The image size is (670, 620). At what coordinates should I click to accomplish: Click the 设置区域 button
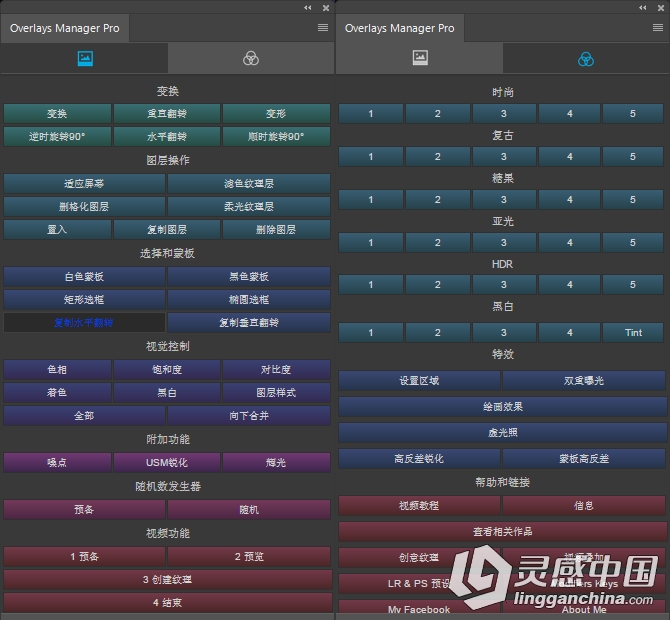click(x=419, y=381)
